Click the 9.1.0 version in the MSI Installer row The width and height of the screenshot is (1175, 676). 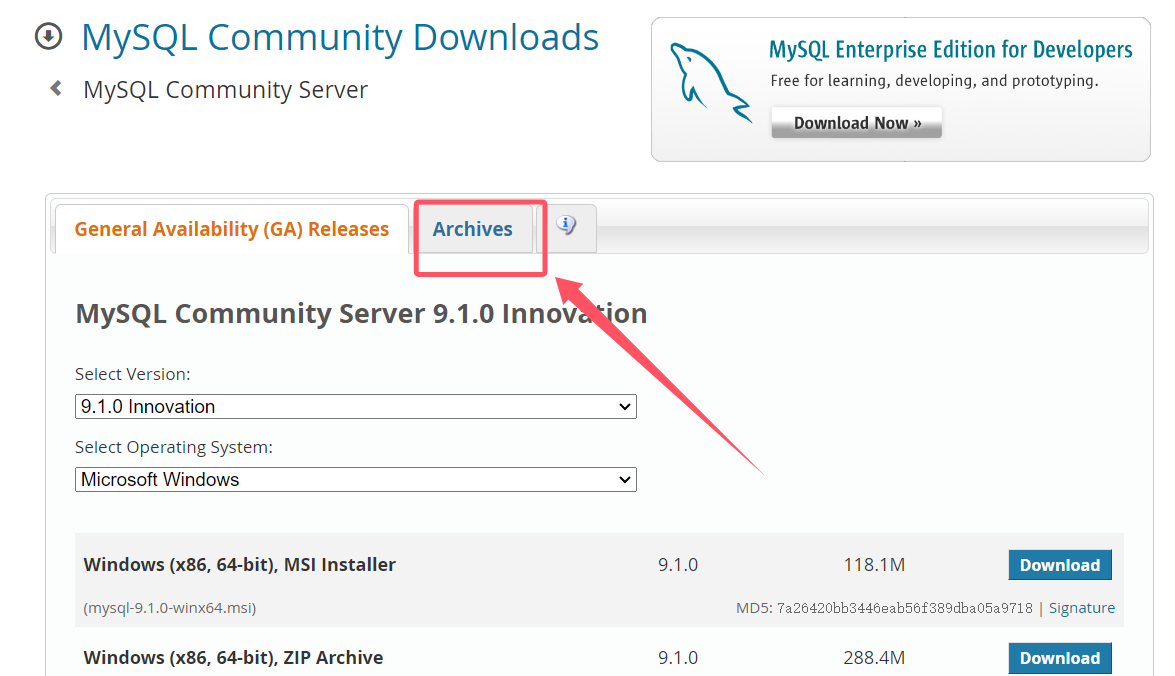pyautogui.click(x=678, y=564)
